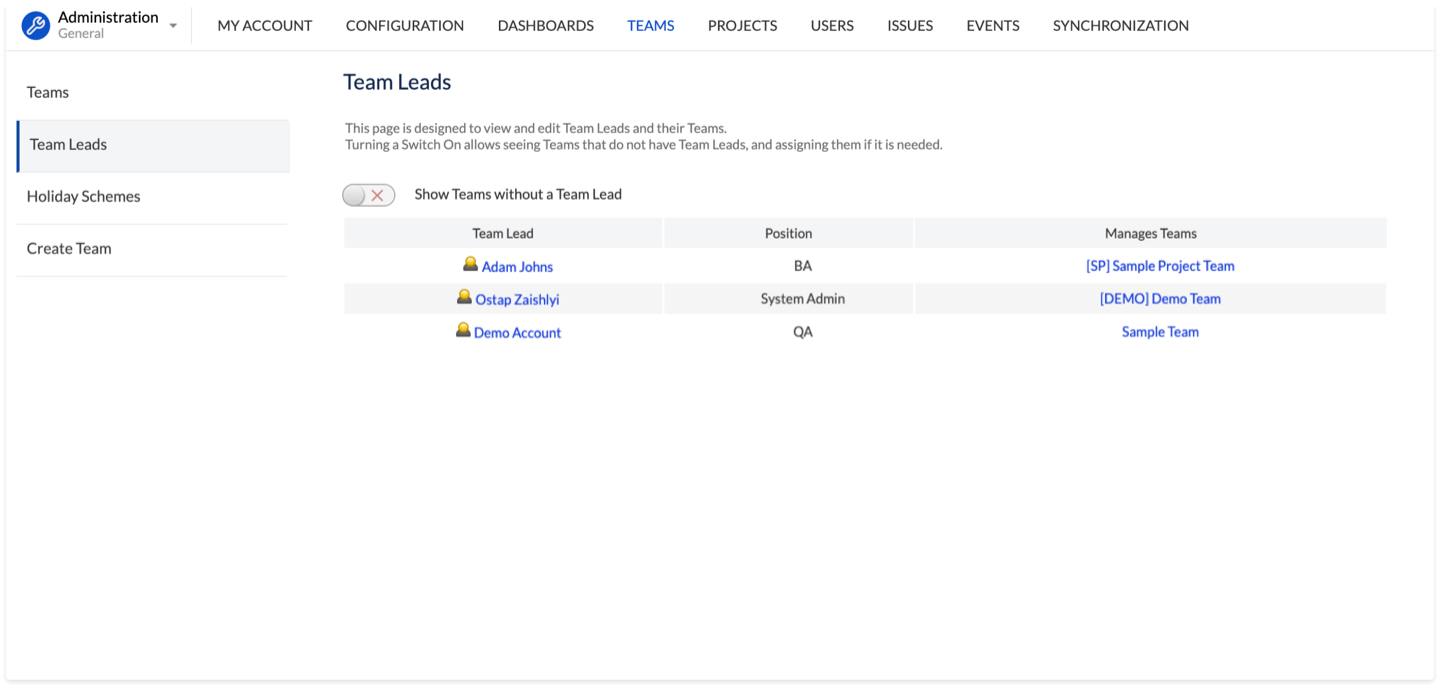The width and height of the screenshot is (1440, 688).
Task: Open Teams in the left sidebar
Action: [x=48, y=93]
